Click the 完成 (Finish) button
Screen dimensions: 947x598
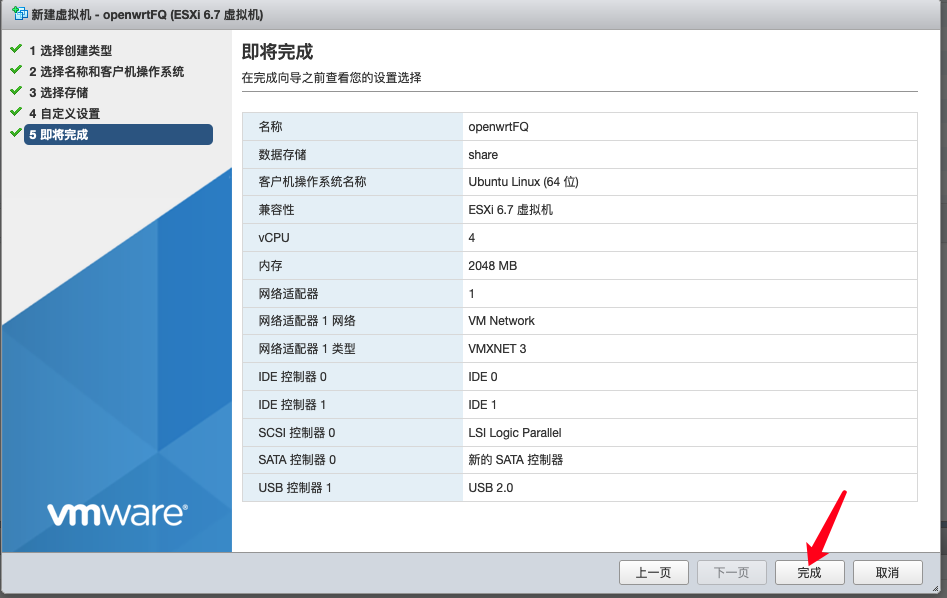(809, 573)
